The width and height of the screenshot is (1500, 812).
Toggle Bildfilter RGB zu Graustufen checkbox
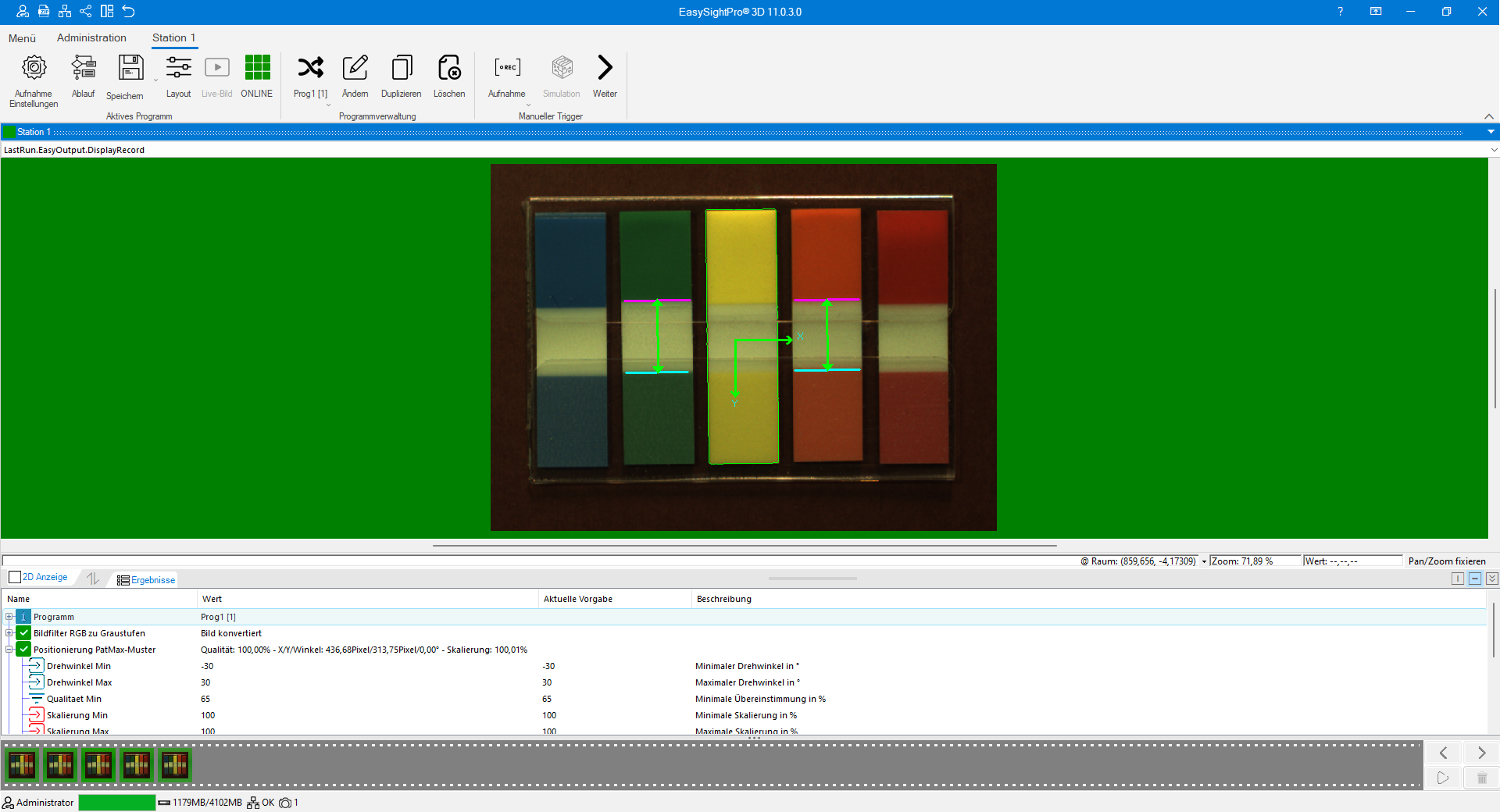pyautogui.click(x=24, y=633)
